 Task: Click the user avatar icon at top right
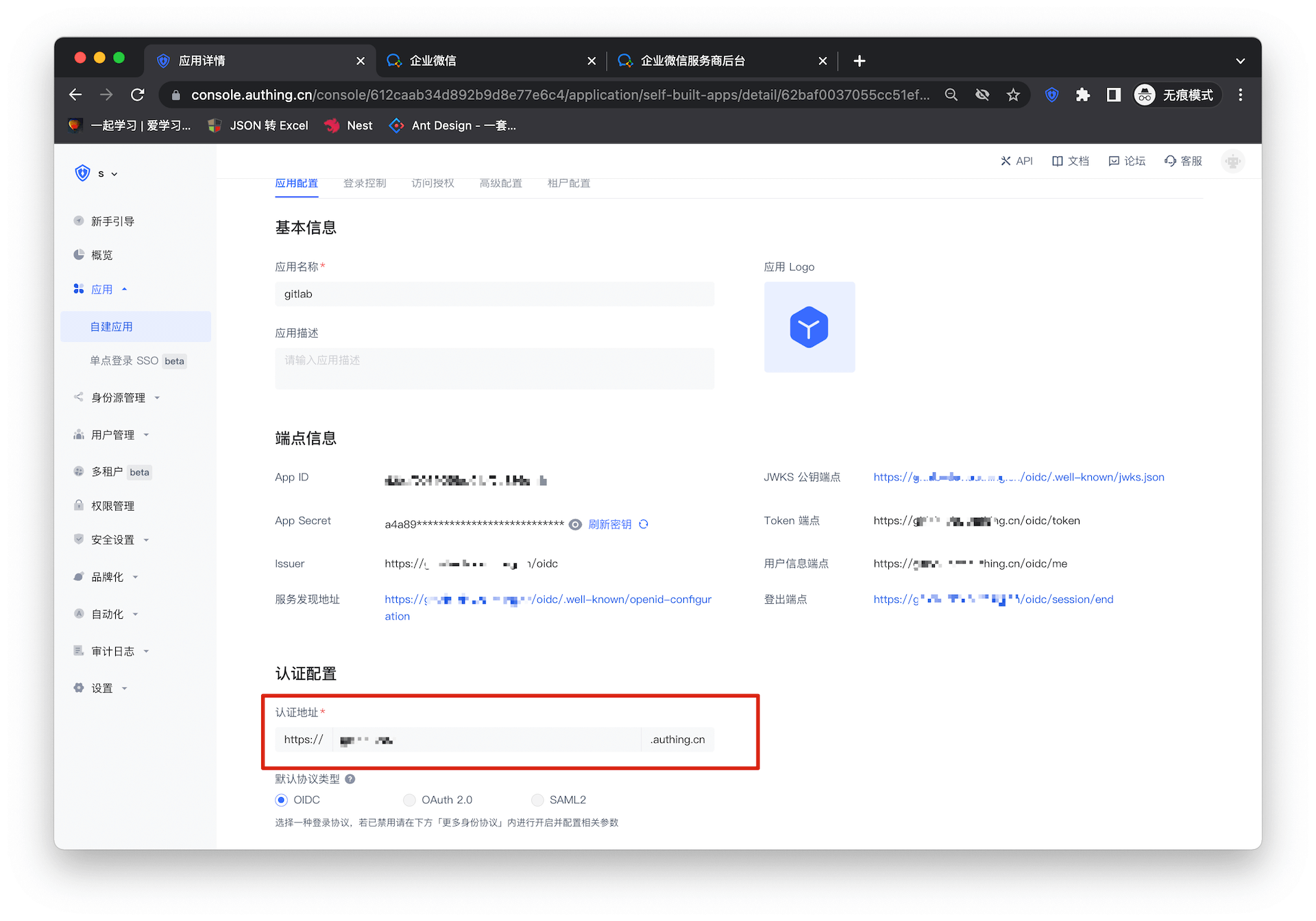coord(1232,161)
